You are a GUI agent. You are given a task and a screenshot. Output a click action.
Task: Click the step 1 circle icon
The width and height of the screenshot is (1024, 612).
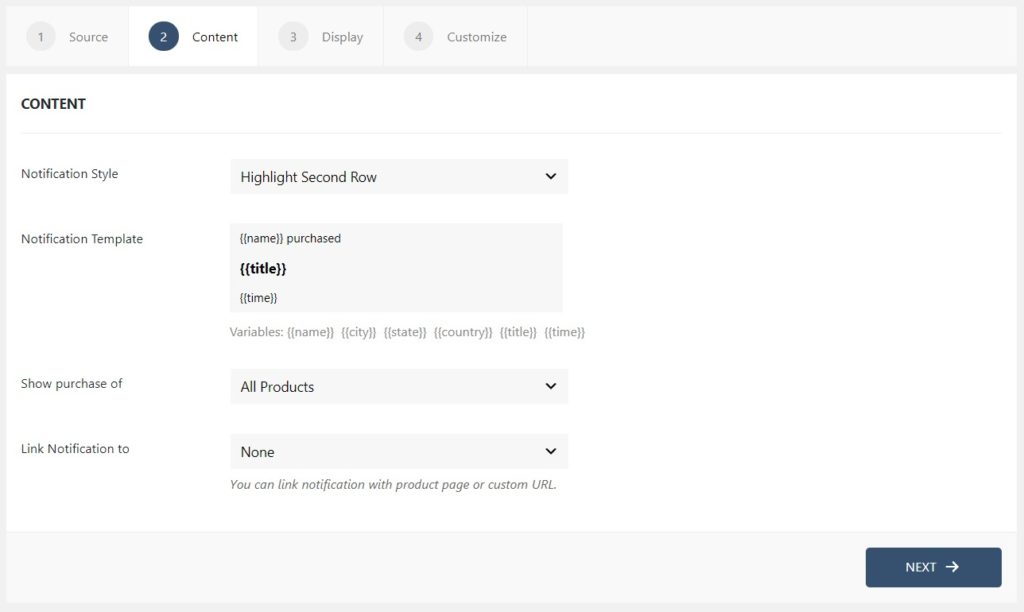pos(41,36)
